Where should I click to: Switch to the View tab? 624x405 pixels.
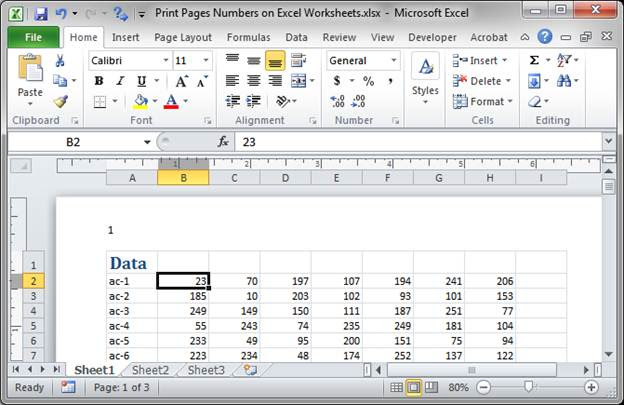click(382, 37)
